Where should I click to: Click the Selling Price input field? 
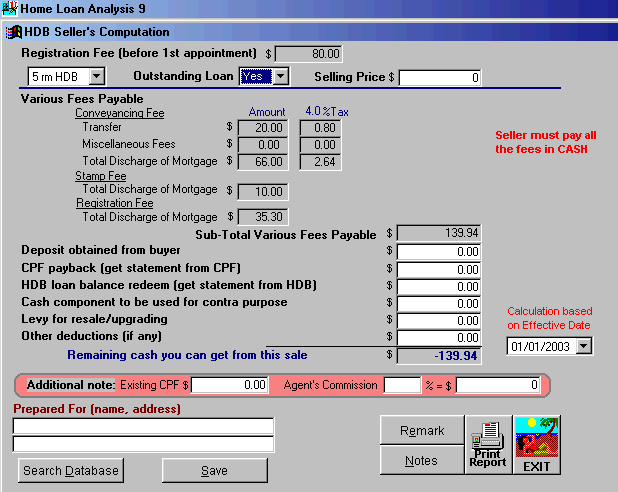(x=439, y=78)
